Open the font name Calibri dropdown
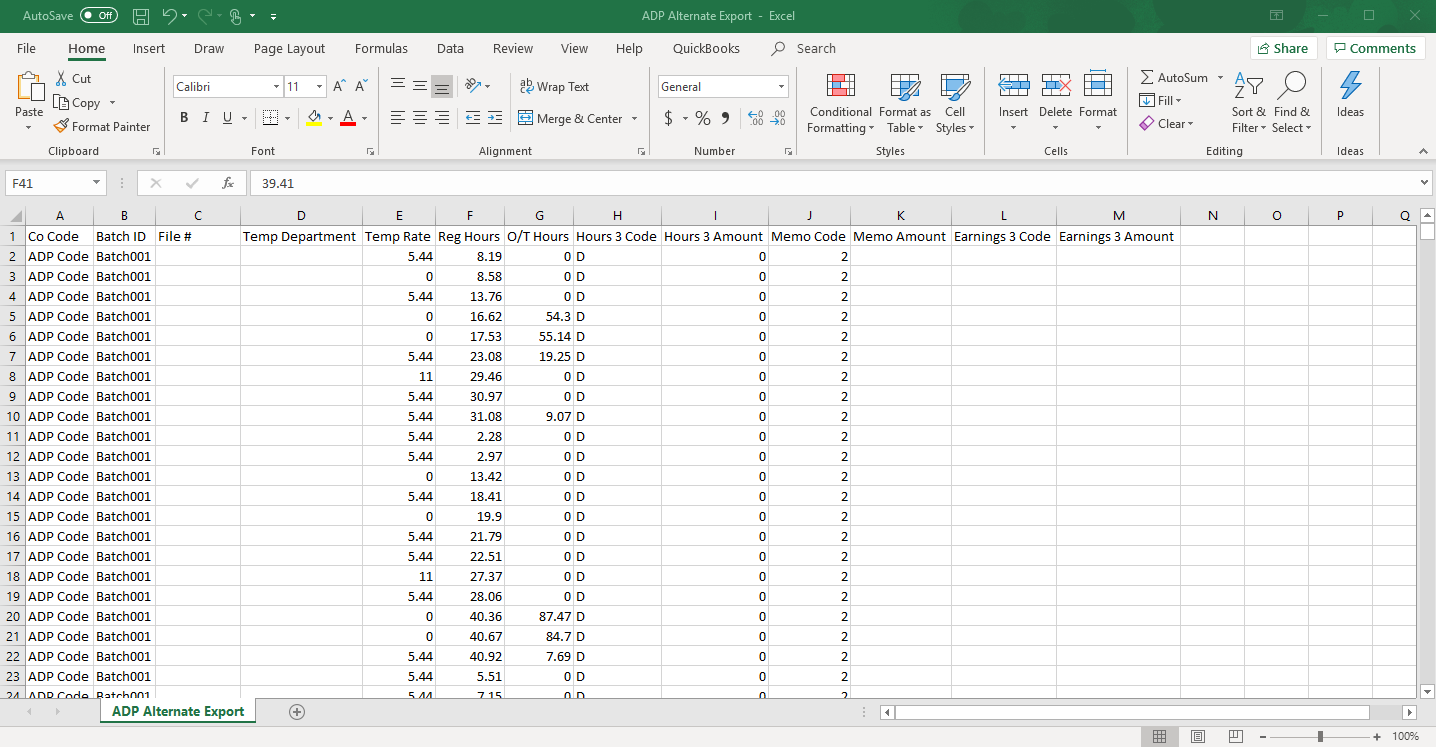The height and width of the screenshot is (747, 1436). click(x=276, y=87)
